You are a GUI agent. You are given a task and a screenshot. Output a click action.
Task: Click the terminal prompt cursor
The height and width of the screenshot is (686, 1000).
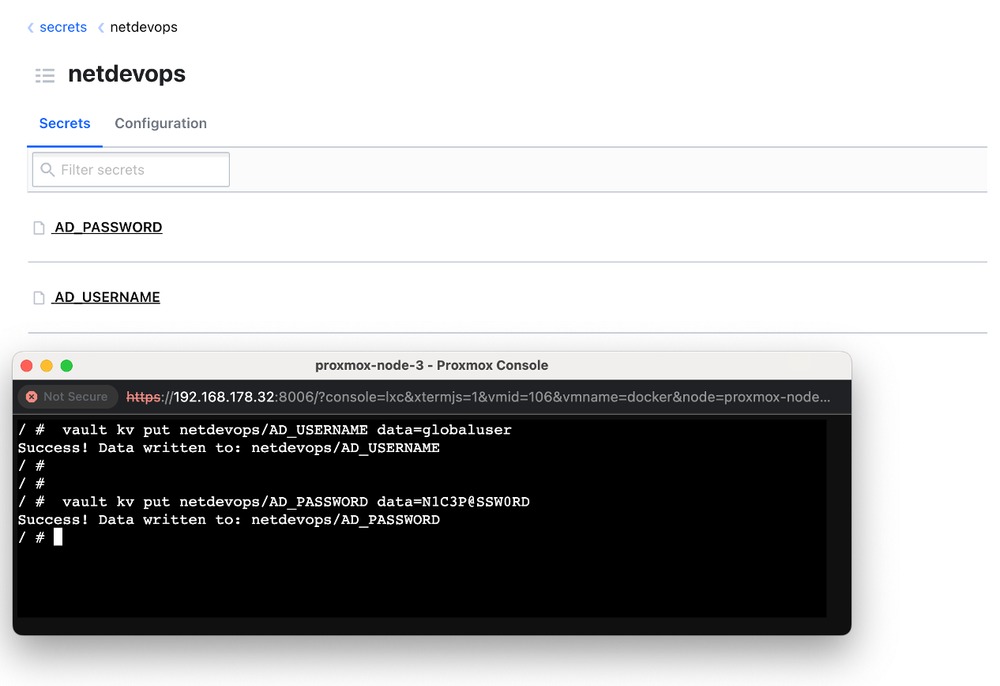coord(57,537)
